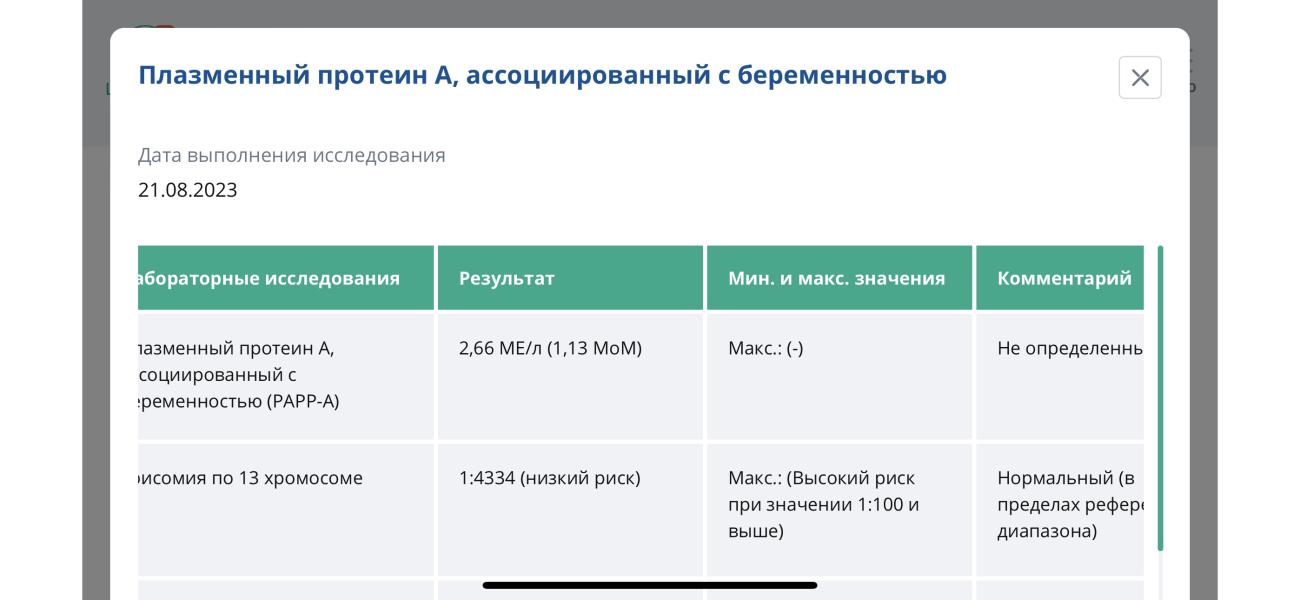Select the 2,66 МЕ/л result cell
The height and width of the screenshot is (600, 1300).
click(x=571, y=377)
